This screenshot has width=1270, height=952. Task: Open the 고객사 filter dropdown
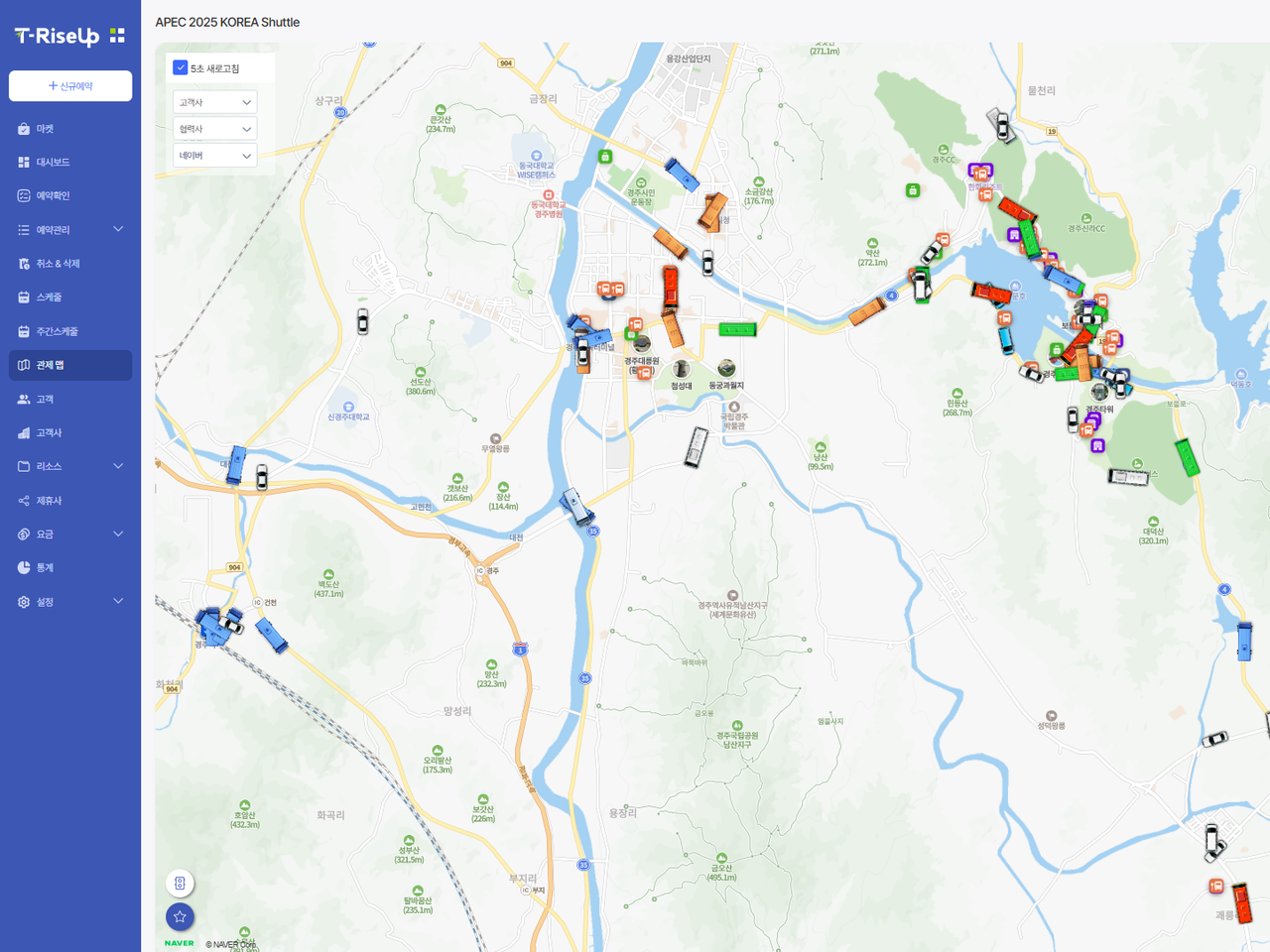pyautogui.click(x=215, y=102)
